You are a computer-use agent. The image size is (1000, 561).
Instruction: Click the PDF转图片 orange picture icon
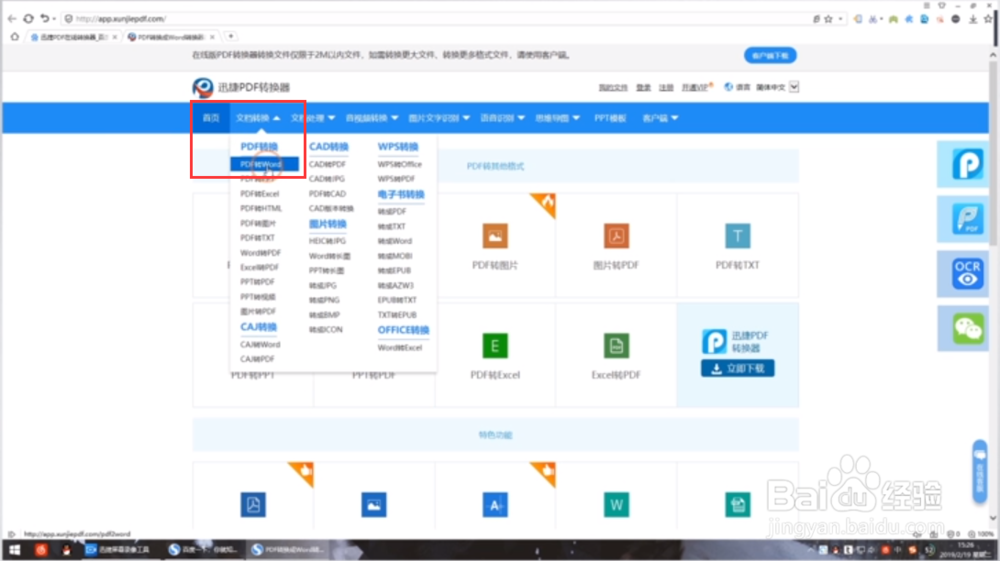tap(495, 236)
